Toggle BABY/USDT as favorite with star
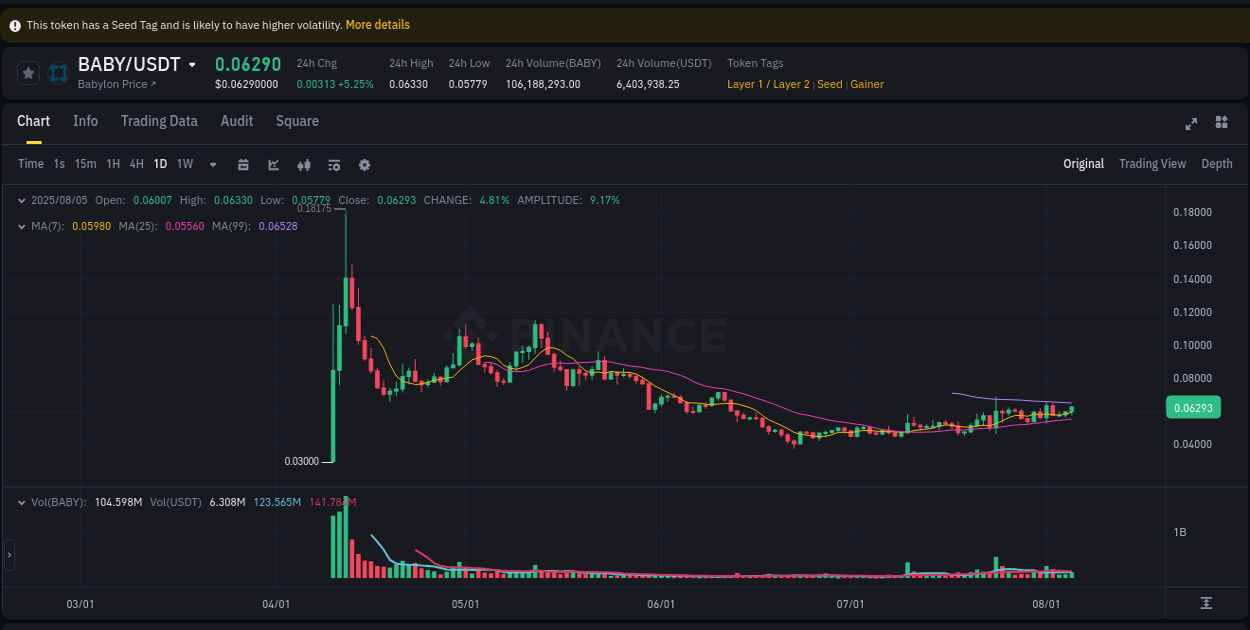This screenshot has height=630, width=1250. pos(28,72)
